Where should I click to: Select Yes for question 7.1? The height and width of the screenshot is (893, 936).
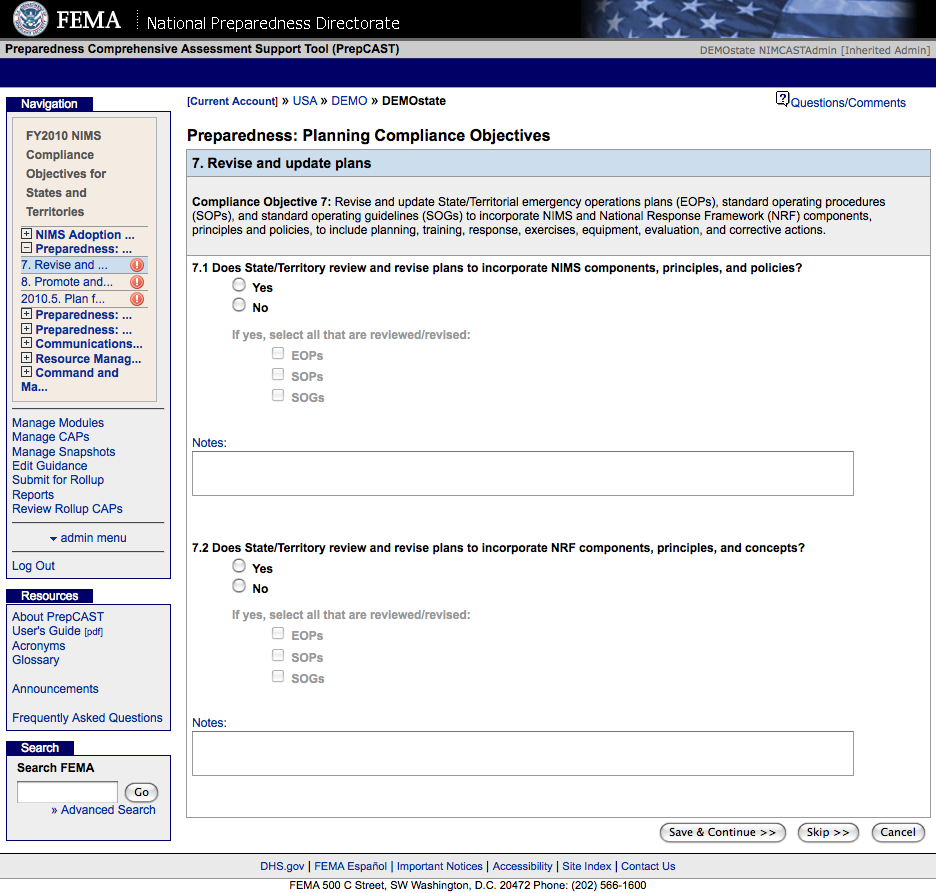239,286
